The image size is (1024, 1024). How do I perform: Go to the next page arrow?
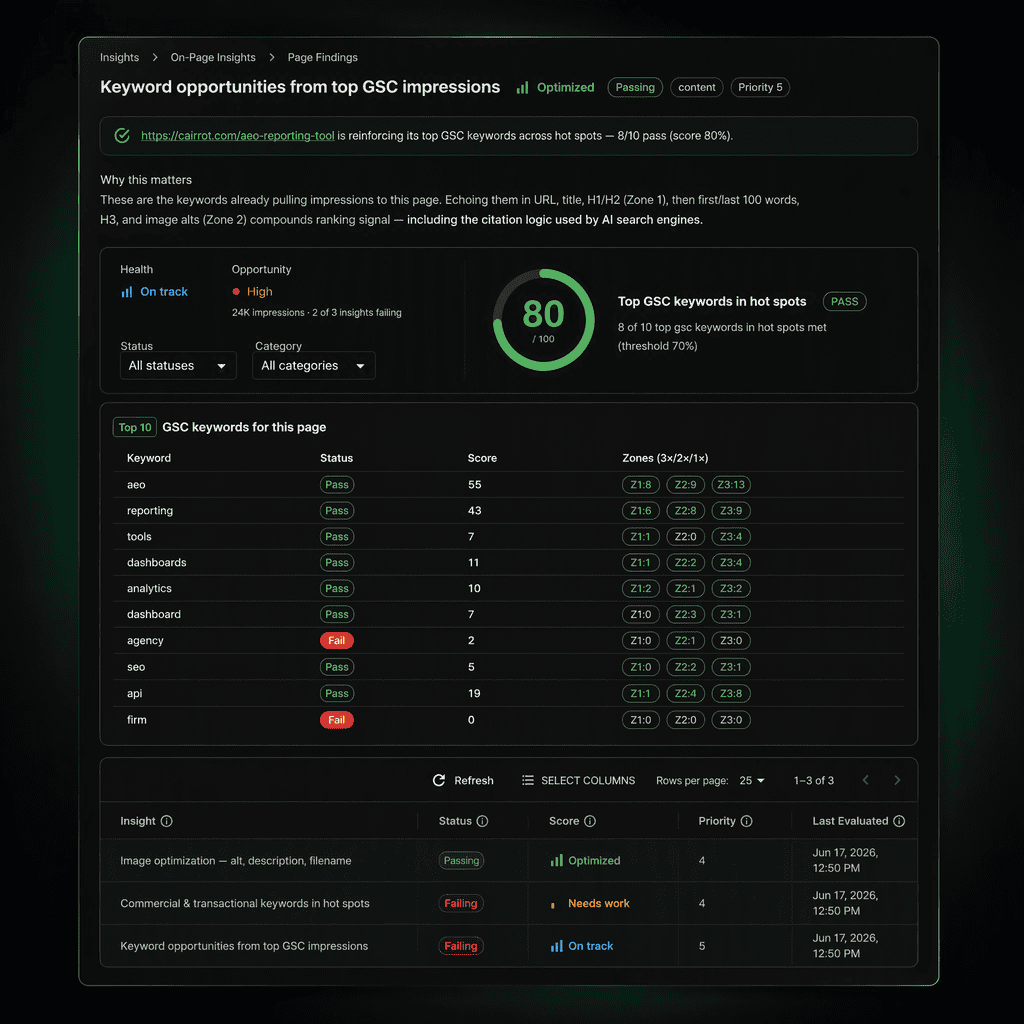[x=897, y=780]
